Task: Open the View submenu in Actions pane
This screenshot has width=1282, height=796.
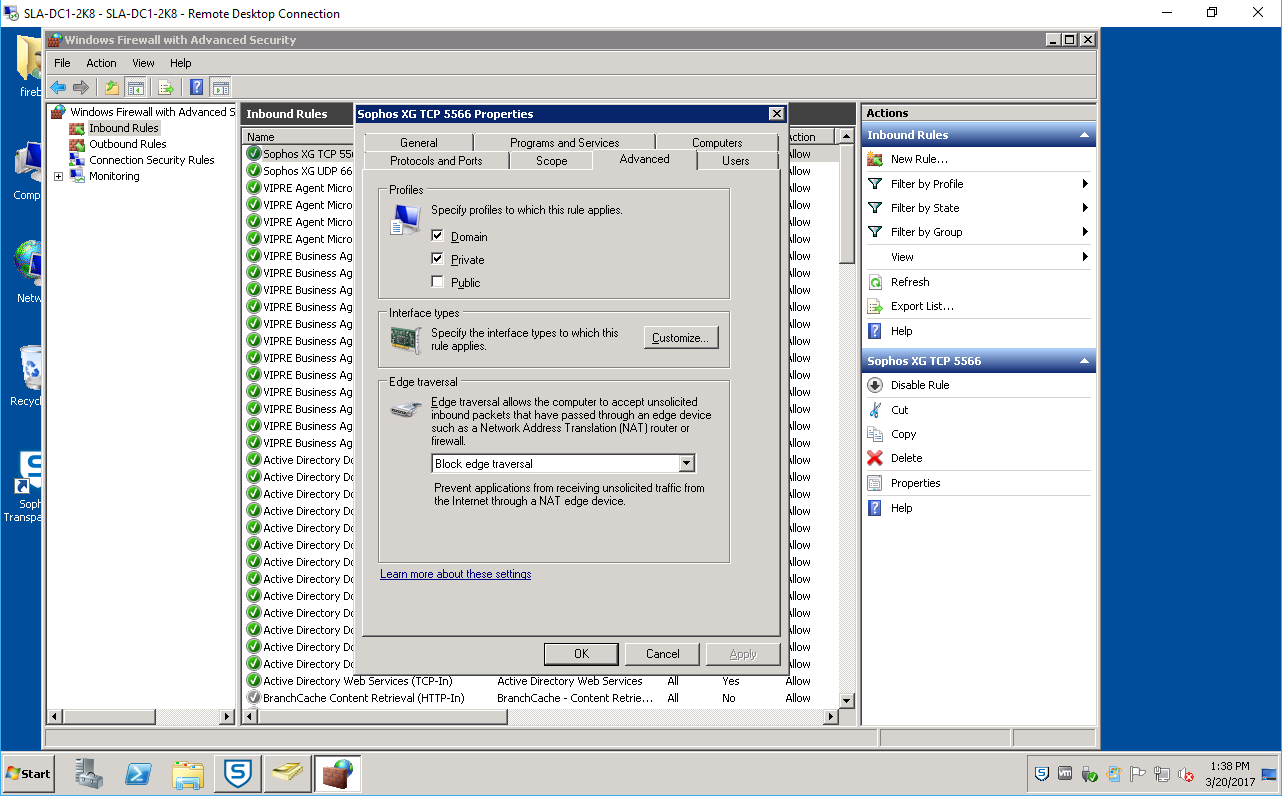Action: [x=978, y=257]
